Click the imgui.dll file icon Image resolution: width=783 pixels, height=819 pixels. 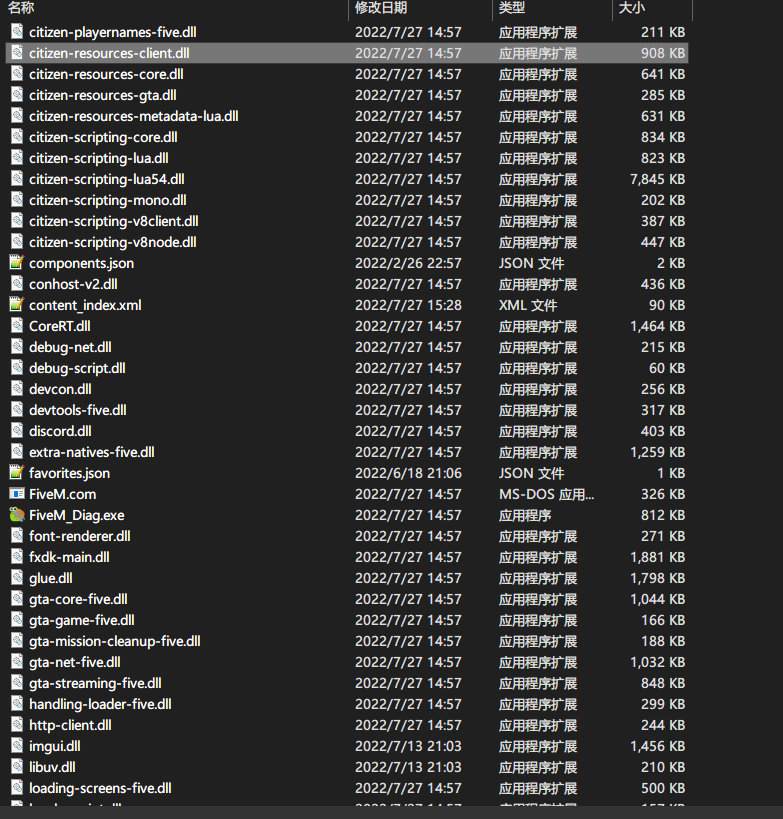click(17, 745)
